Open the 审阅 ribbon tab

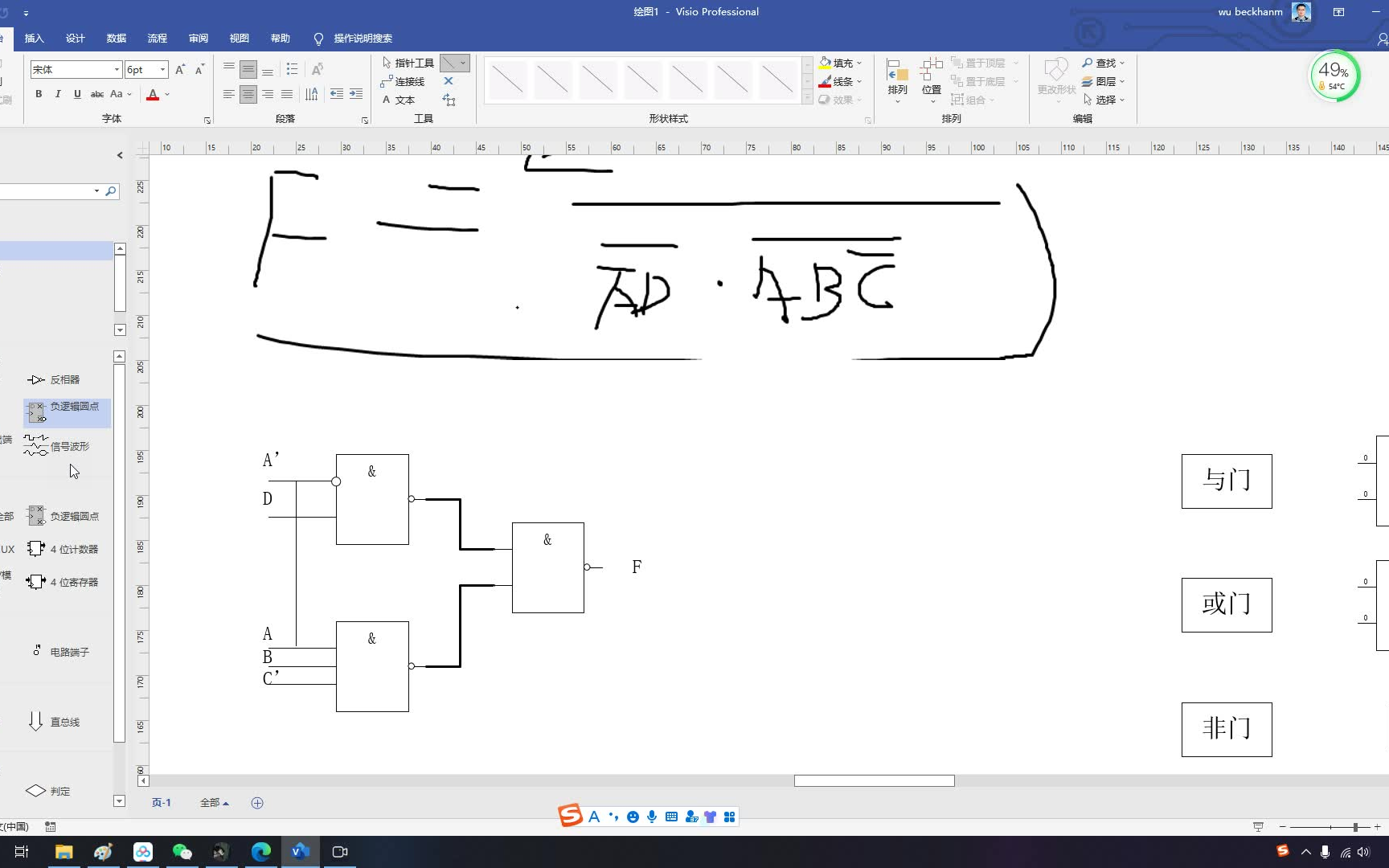click(198, 39)
